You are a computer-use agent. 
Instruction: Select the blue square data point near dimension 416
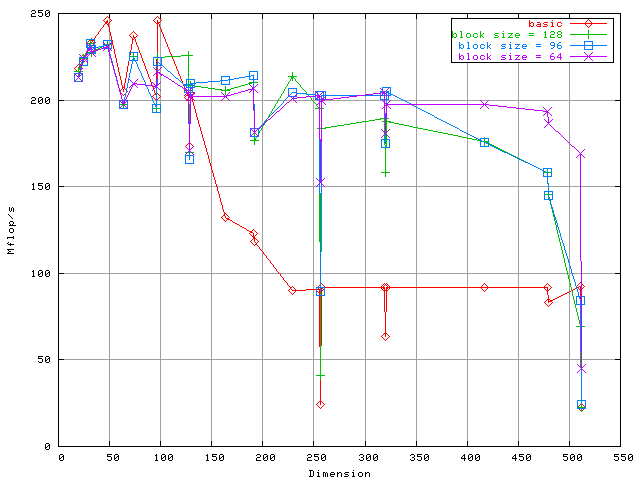[x=485, y=142]
